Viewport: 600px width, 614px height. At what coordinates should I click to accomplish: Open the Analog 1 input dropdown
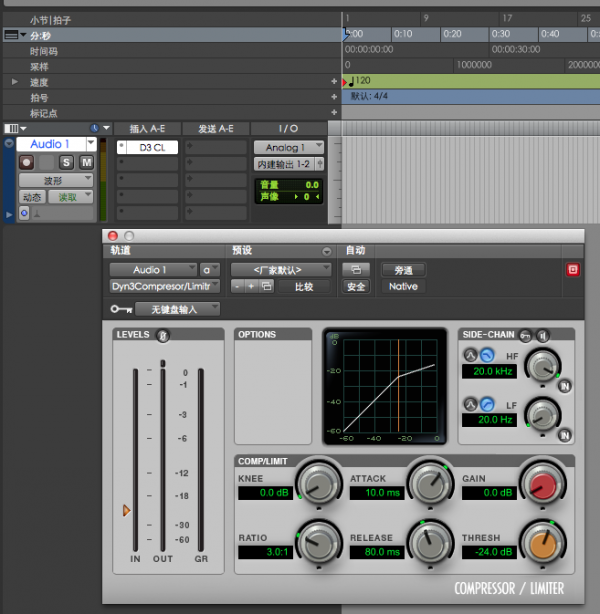[x=288, y=147]
